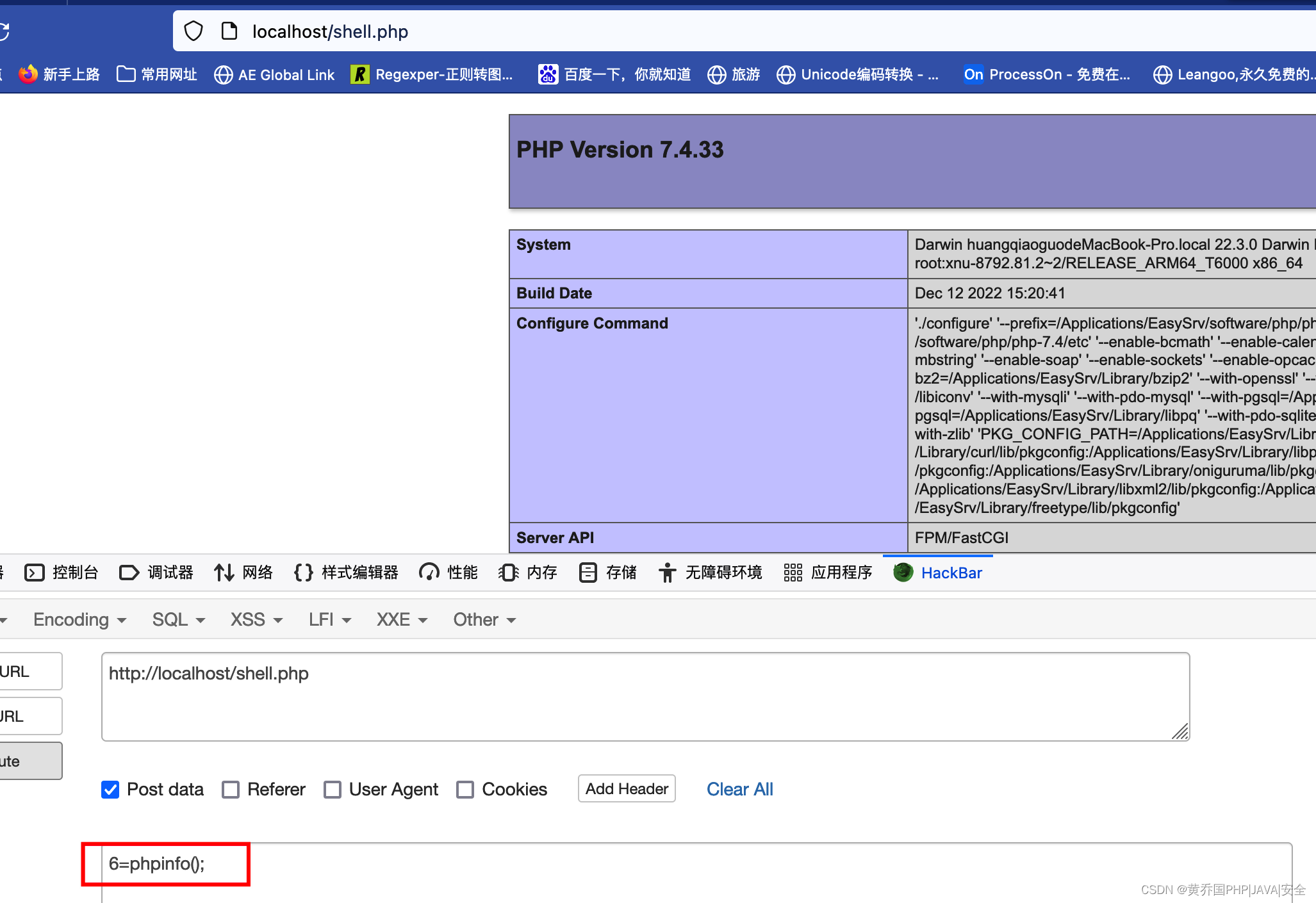This screenshot has width=1316, height=903.
Task: Open the 新手上路 Firefox bookmark
Action: pyautogui.click(x=60, y=74)
